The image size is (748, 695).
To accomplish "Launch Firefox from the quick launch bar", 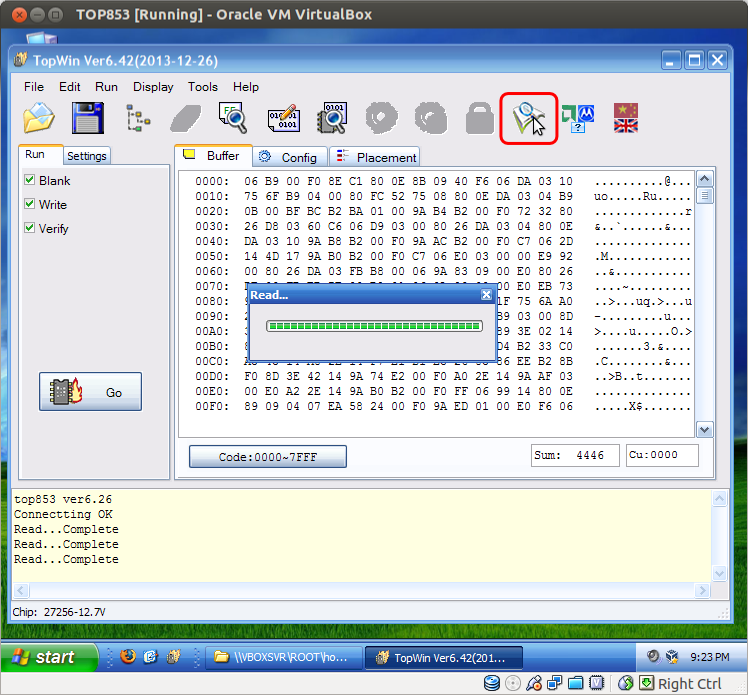I will (x=127, y=657).
